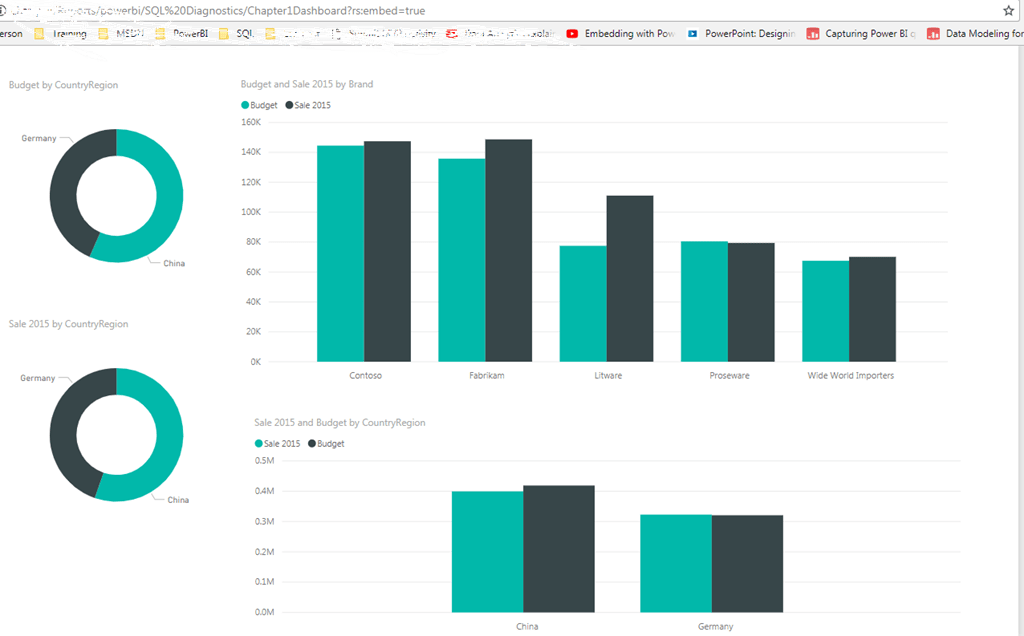
Task: Select the Contoso Budget bar
Action: point(341,250)
